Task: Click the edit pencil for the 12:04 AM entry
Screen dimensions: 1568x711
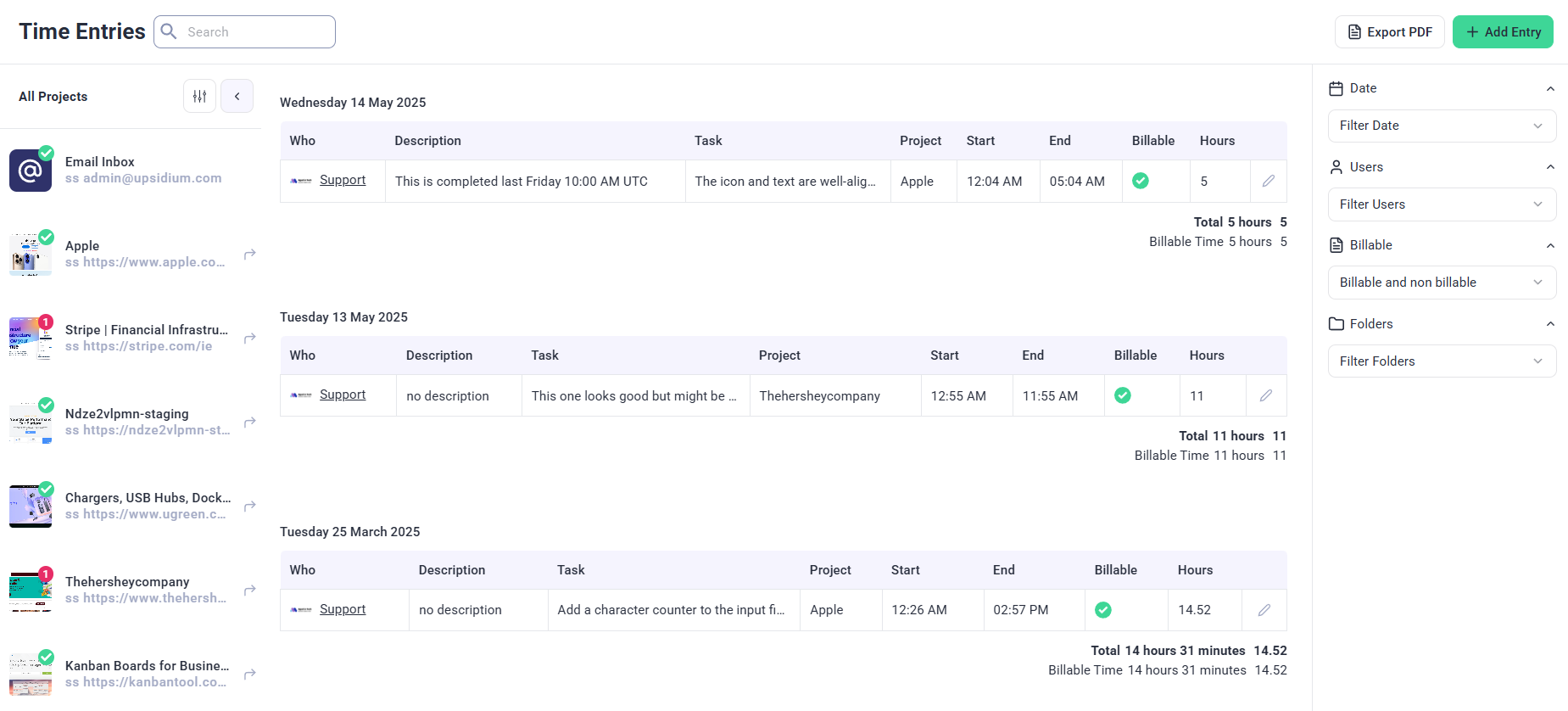Action: click(1268, 181)
